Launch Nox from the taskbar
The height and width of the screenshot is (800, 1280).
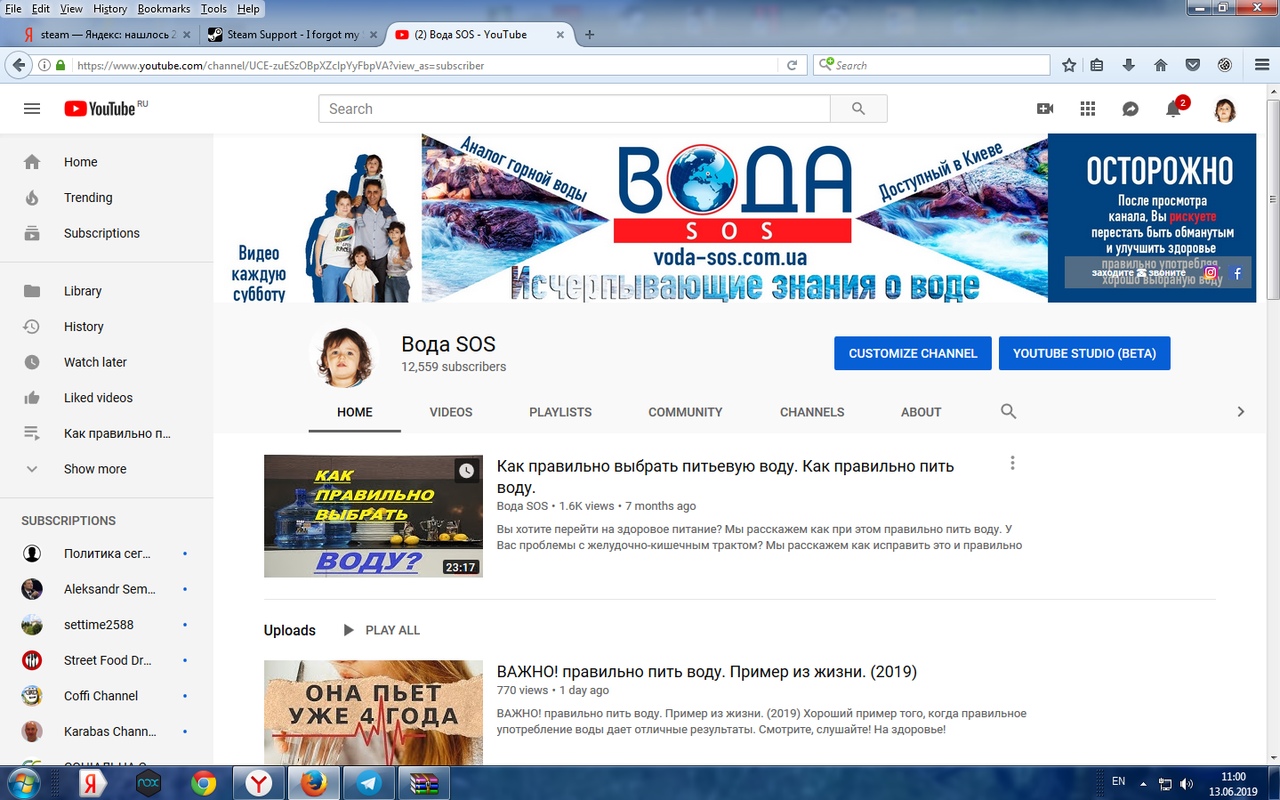[148, 783]
